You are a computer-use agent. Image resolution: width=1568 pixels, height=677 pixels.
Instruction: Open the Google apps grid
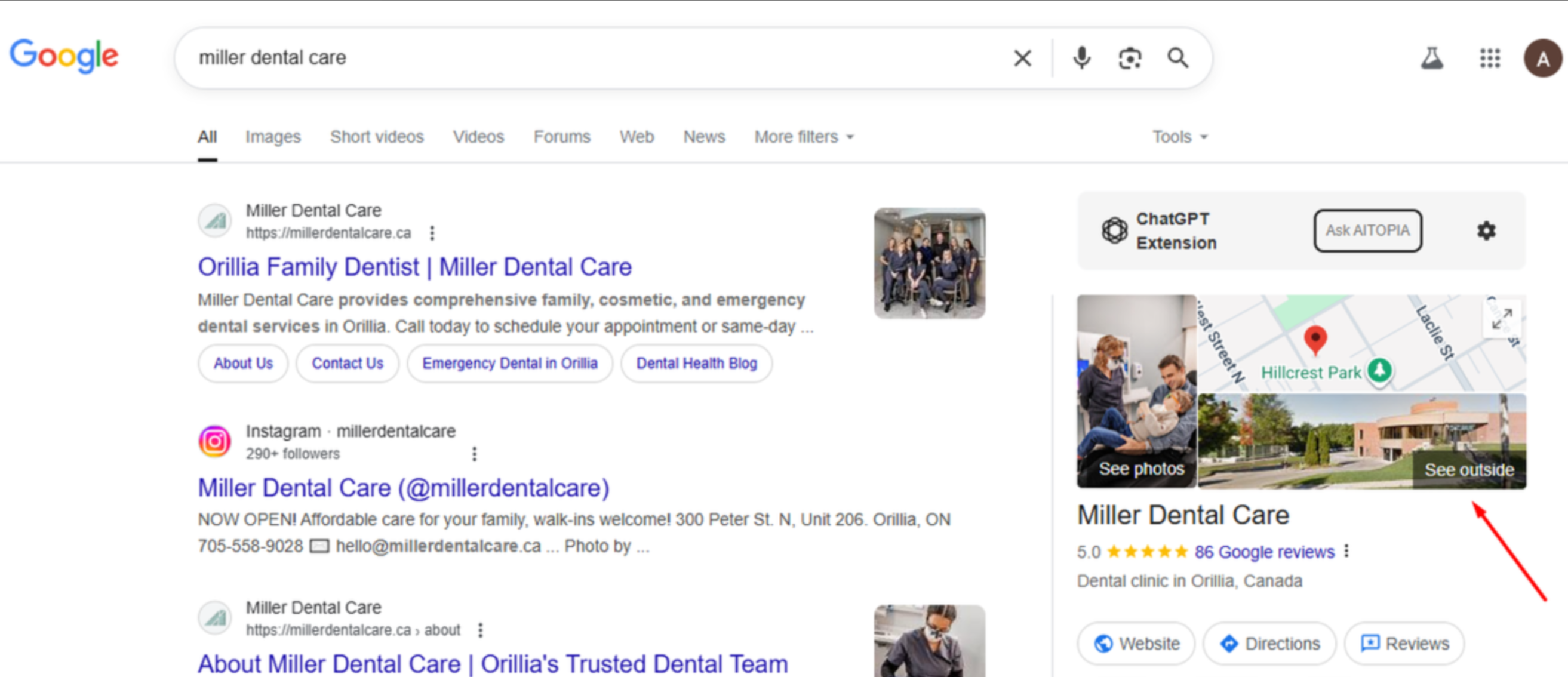[x=1489, y=58]
